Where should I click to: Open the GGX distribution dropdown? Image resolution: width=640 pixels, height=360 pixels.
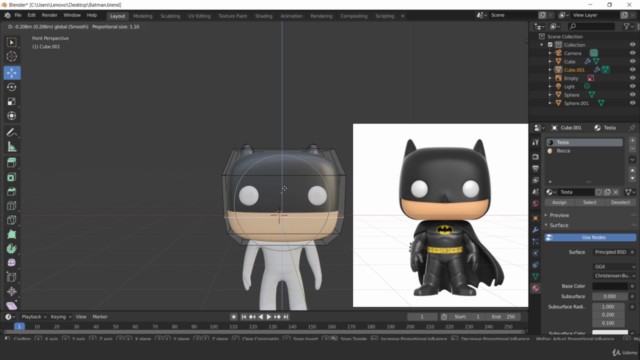pos(614,267)
